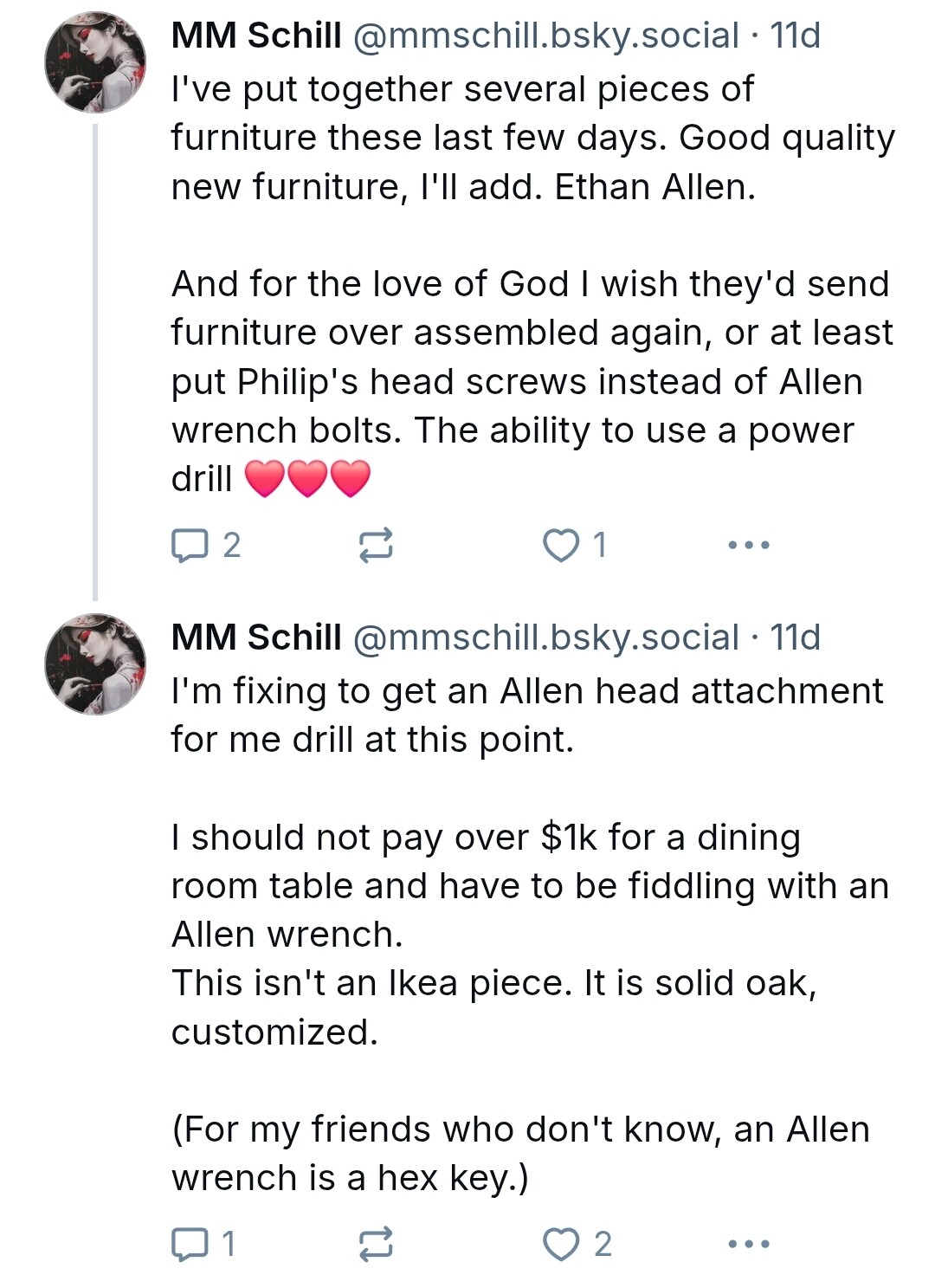
Task: Visit @mmschill.bsky.social handle on the second post
Action: (x=545, y=638)
